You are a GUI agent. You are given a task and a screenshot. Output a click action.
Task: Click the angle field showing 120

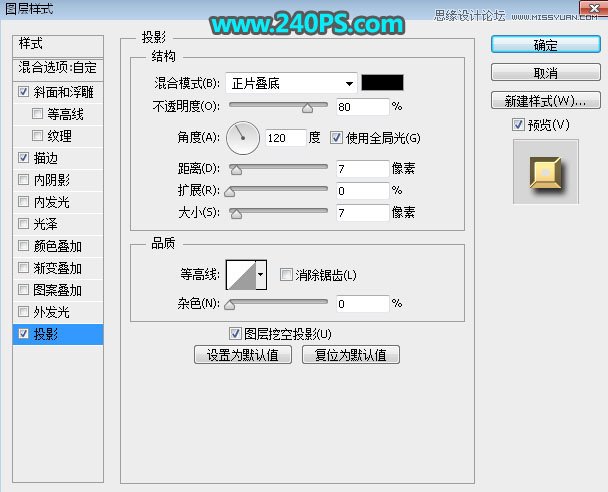click(286, 138)
